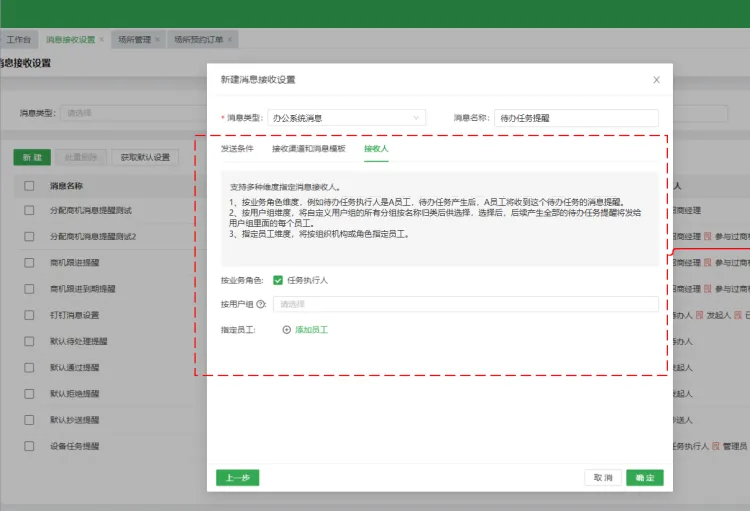Open background 消息类型 filter dropdown

click(x=134, y=113)
